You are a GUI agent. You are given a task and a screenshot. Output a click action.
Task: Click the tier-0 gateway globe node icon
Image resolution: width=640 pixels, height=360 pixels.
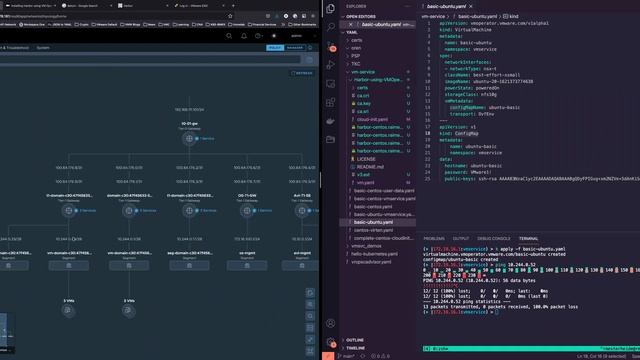[189, 139]
